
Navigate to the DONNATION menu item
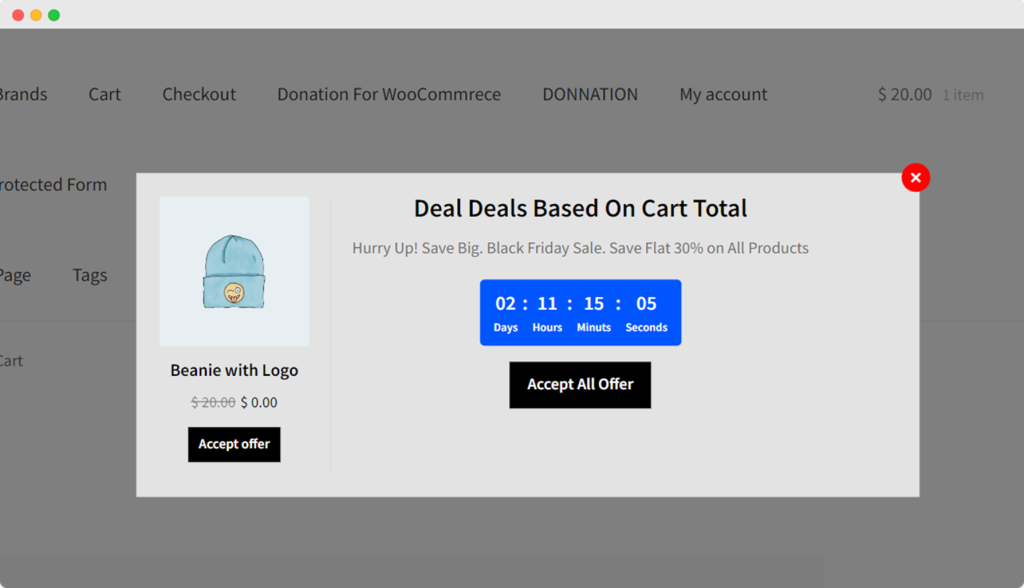pos(590,94)
